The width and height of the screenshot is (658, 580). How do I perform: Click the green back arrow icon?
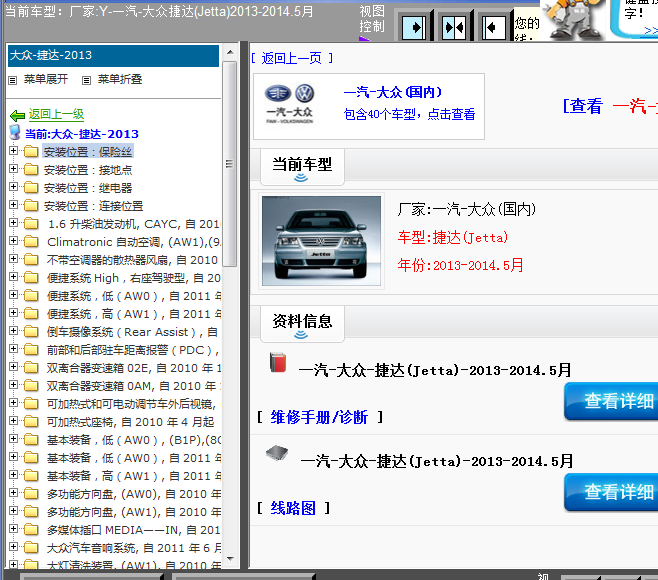(18, 115)
